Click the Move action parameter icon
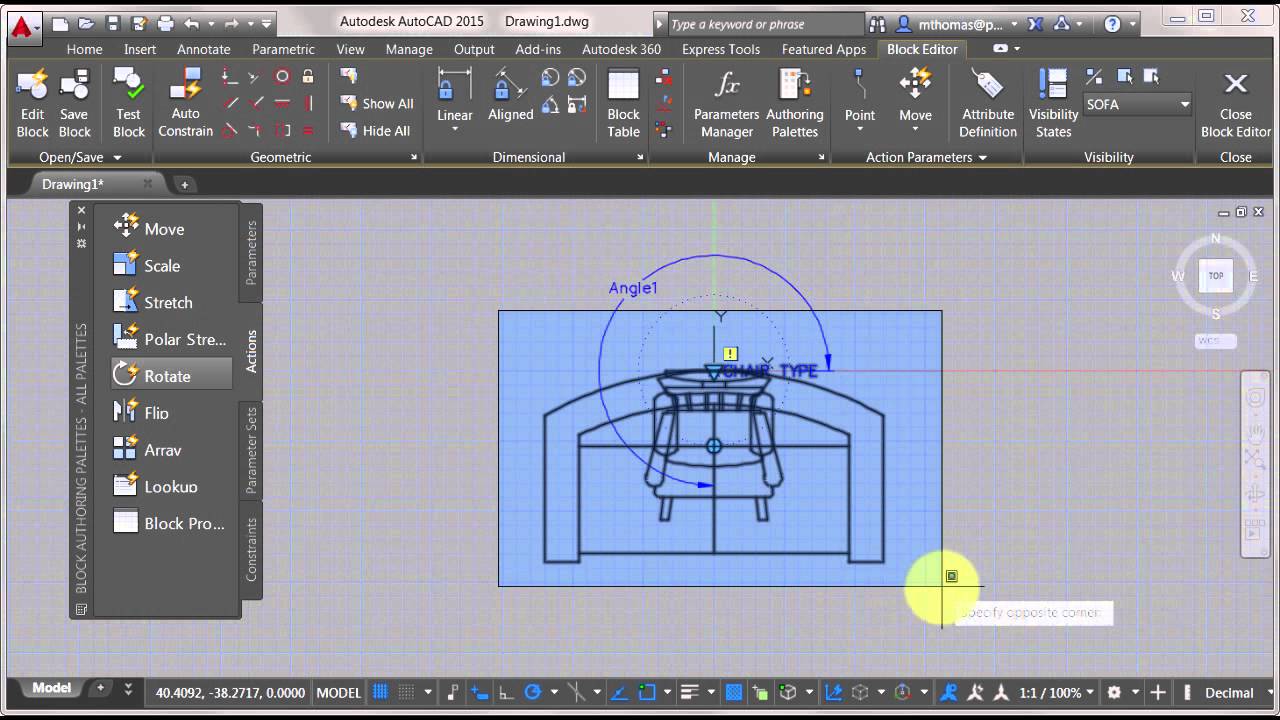Image resolution: width=1280 pixels, height=720 pixels. coord(915,84)
